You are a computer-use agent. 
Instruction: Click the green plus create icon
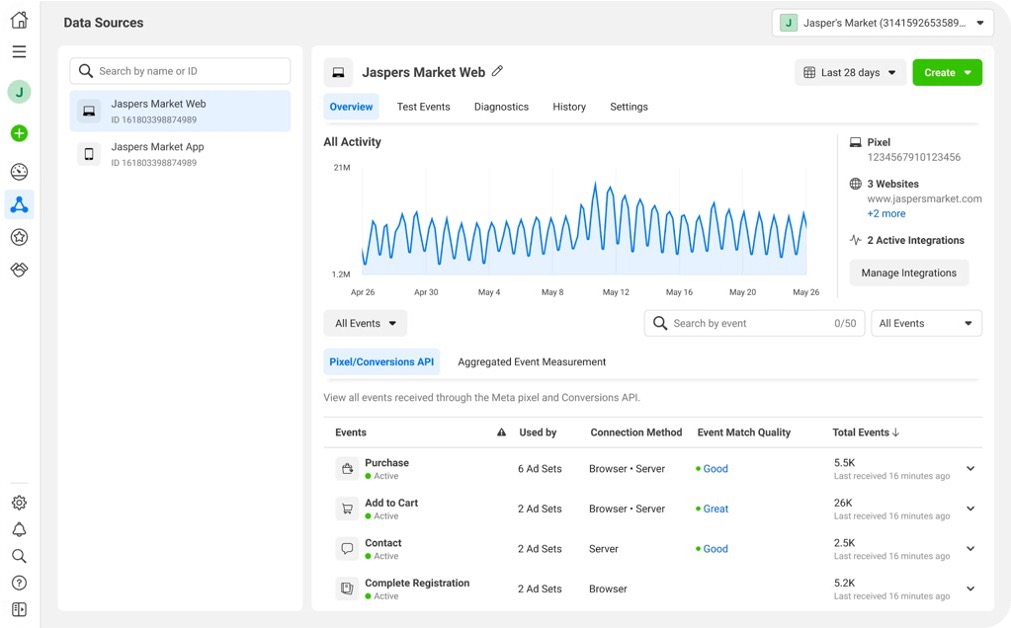pos(19,133)
